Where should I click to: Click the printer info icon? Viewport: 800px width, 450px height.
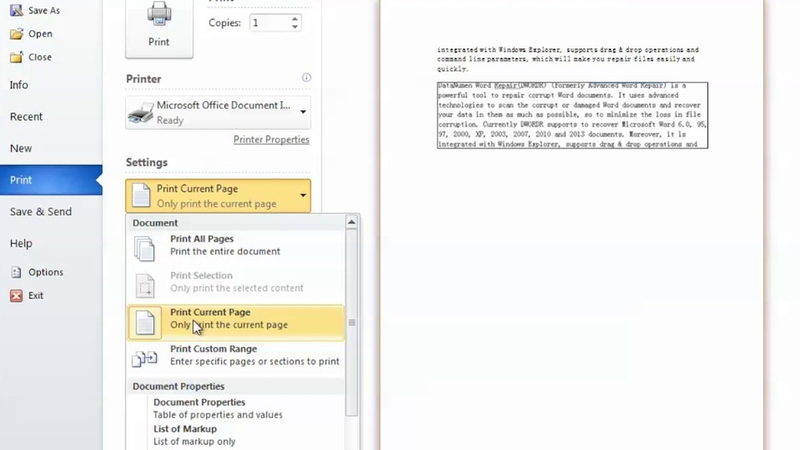(x=306, y=78)
